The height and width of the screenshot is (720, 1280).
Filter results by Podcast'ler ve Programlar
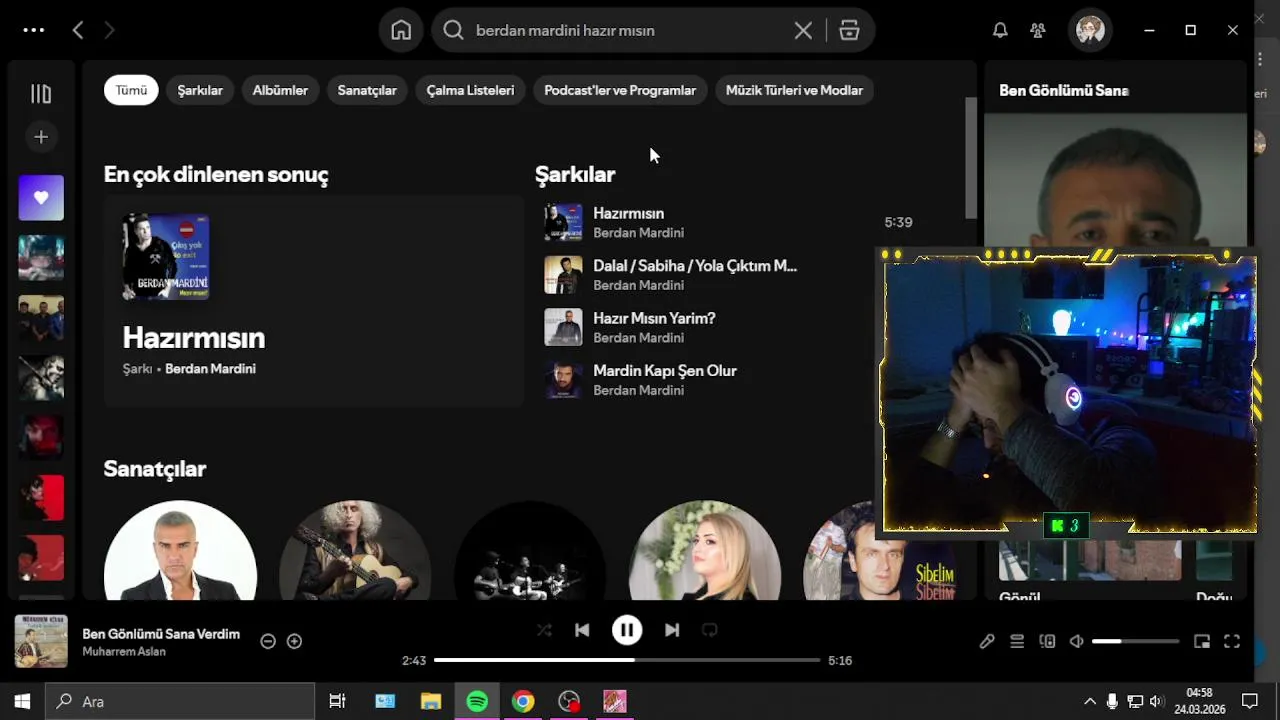[620, 90]
